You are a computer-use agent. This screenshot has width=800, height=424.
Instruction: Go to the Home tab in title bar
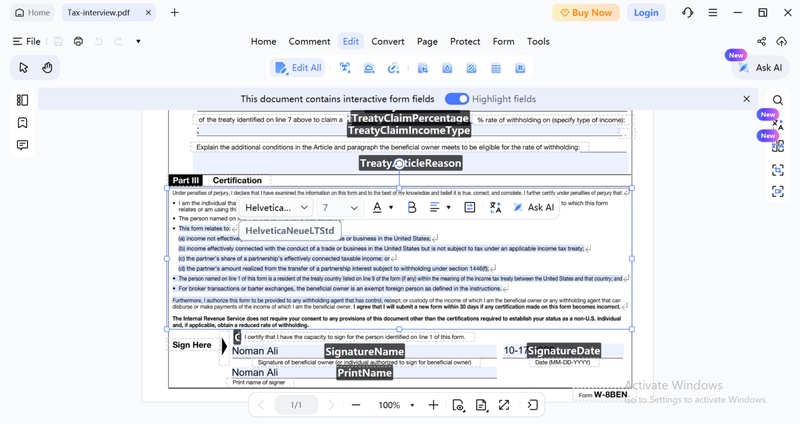33,13
